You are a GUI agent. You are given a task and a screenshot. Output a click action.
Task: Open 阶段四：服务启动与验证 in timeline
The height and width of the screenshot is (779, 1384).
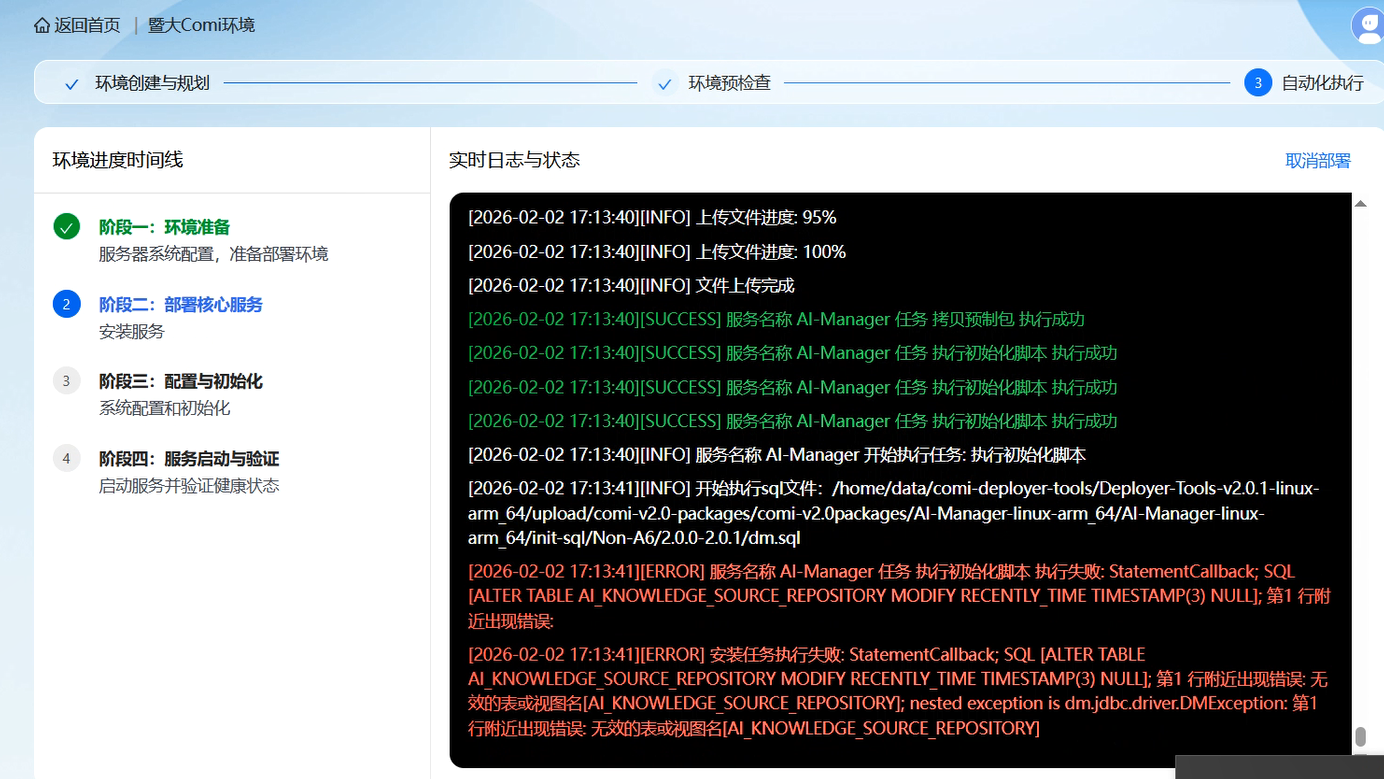[189, 459]
